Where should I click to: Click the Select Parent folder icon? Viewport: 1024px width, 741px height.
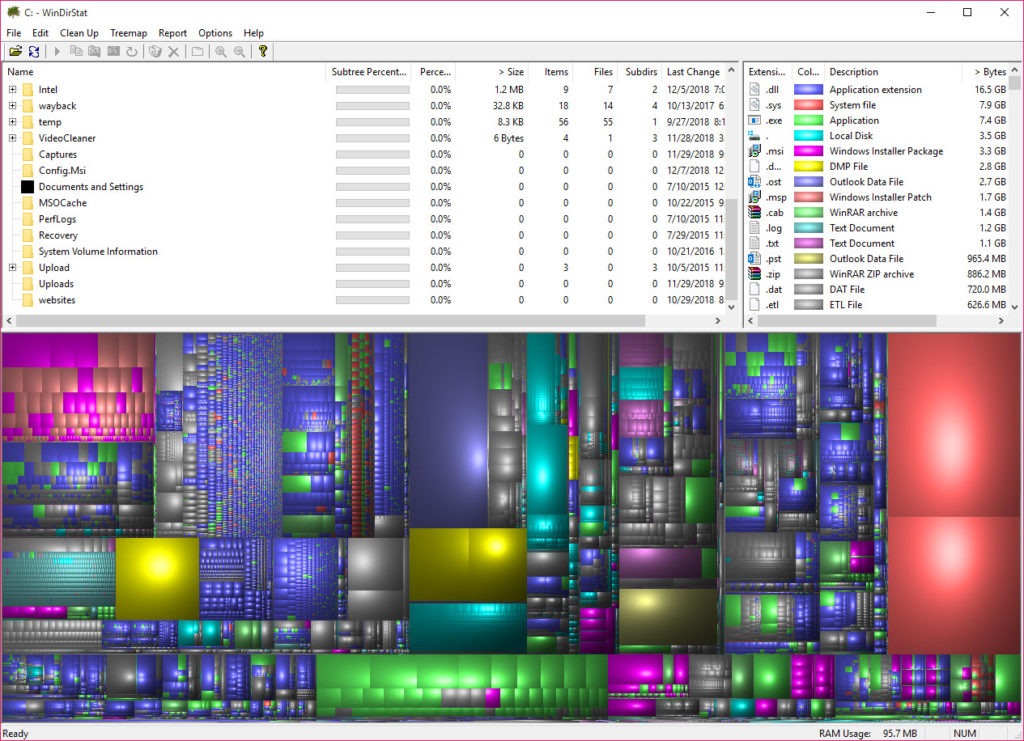coord(197,51)
